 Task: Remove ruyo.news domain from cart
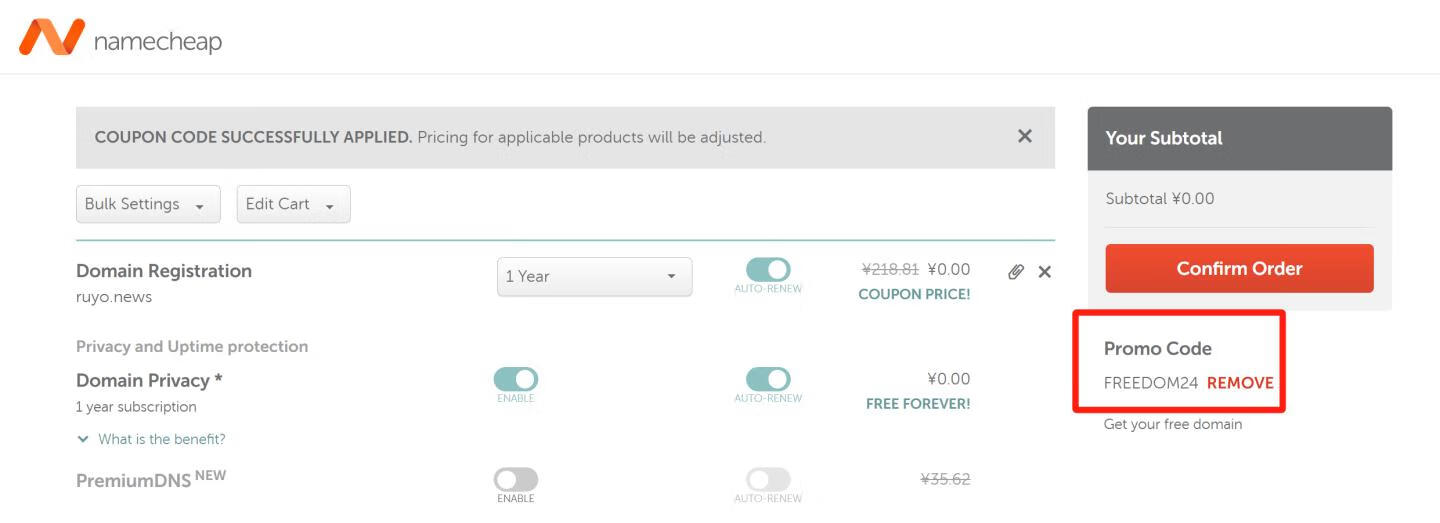[1045, 272]
